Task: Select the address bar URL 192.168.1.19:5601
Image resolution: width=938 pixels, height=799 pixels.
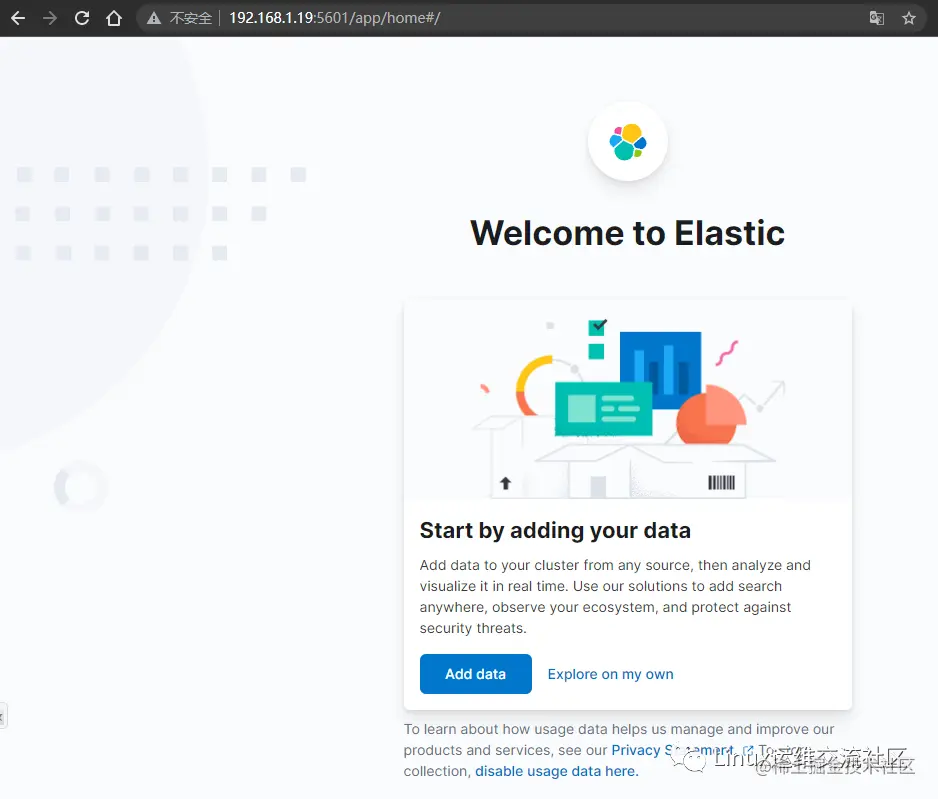Action: click(x=334, y=18)
